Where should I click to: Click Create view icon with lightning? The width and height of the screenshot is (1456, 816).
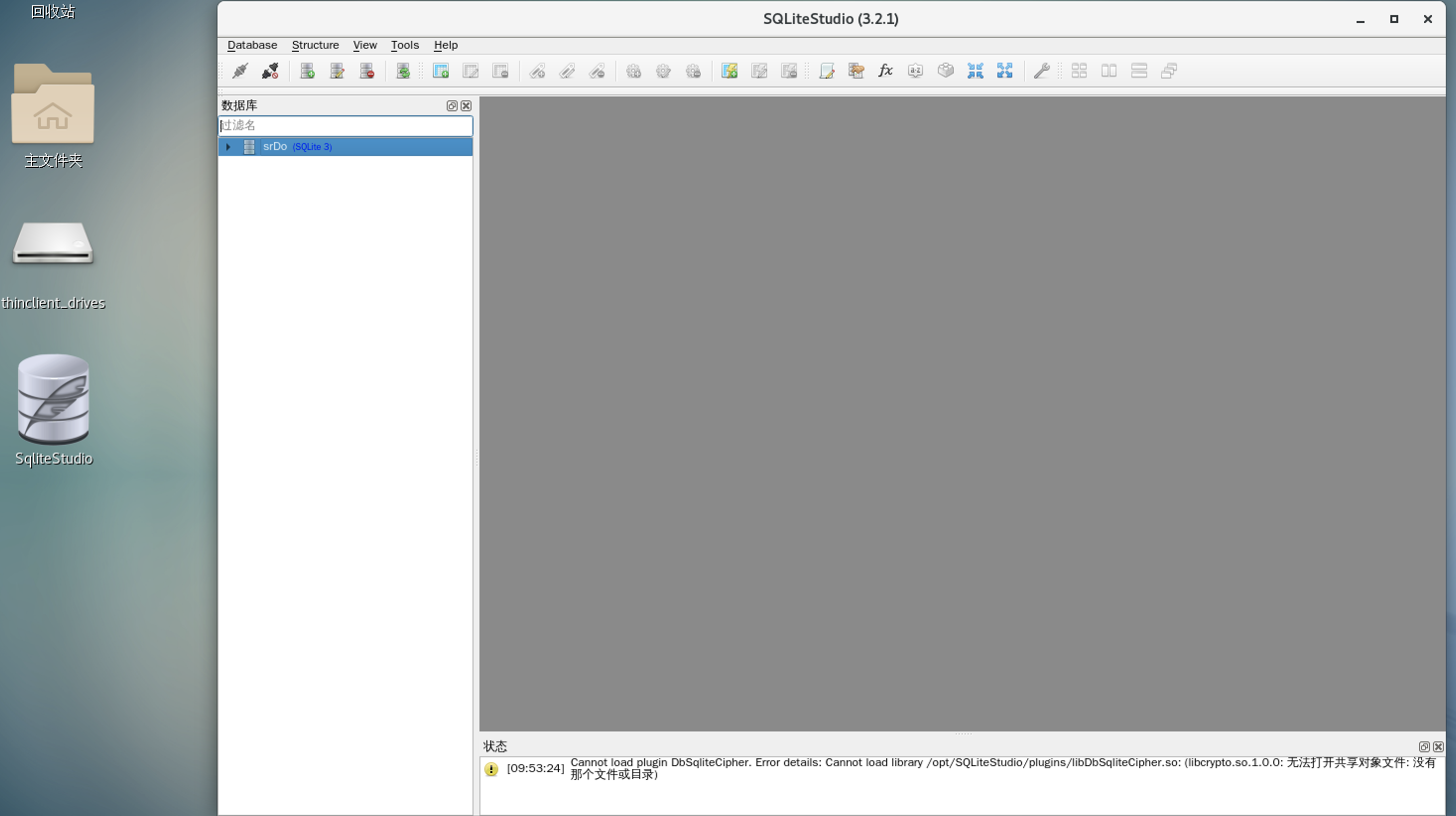[729, 71]
